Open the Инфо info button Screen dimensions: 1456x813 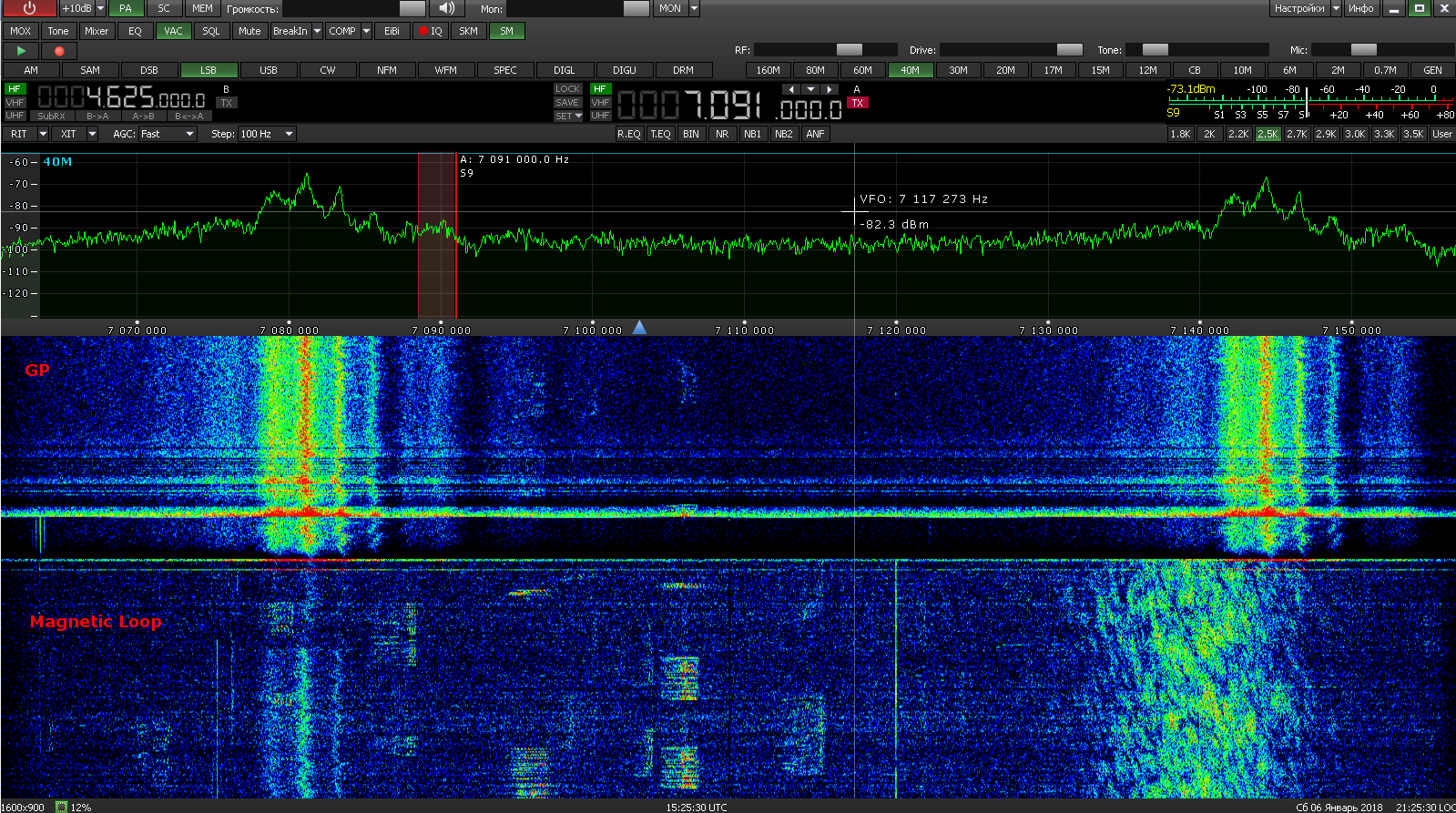1361,8
